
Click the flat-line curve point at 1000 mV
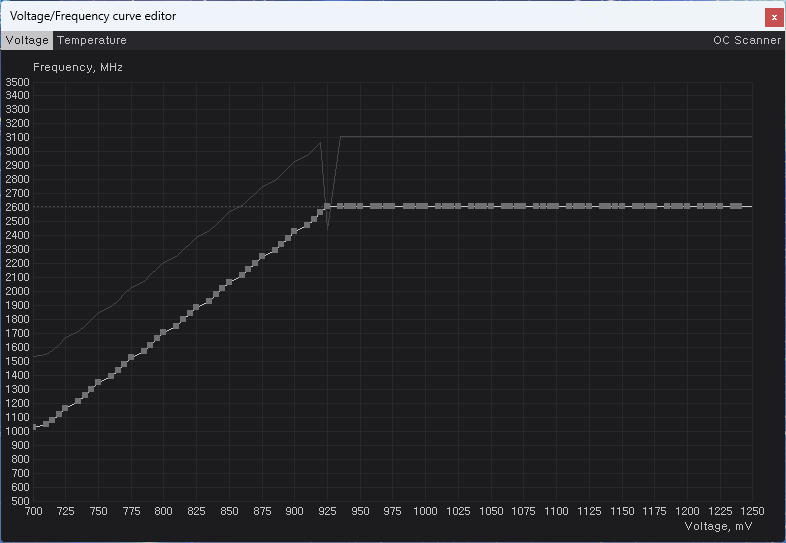[425, 206]
